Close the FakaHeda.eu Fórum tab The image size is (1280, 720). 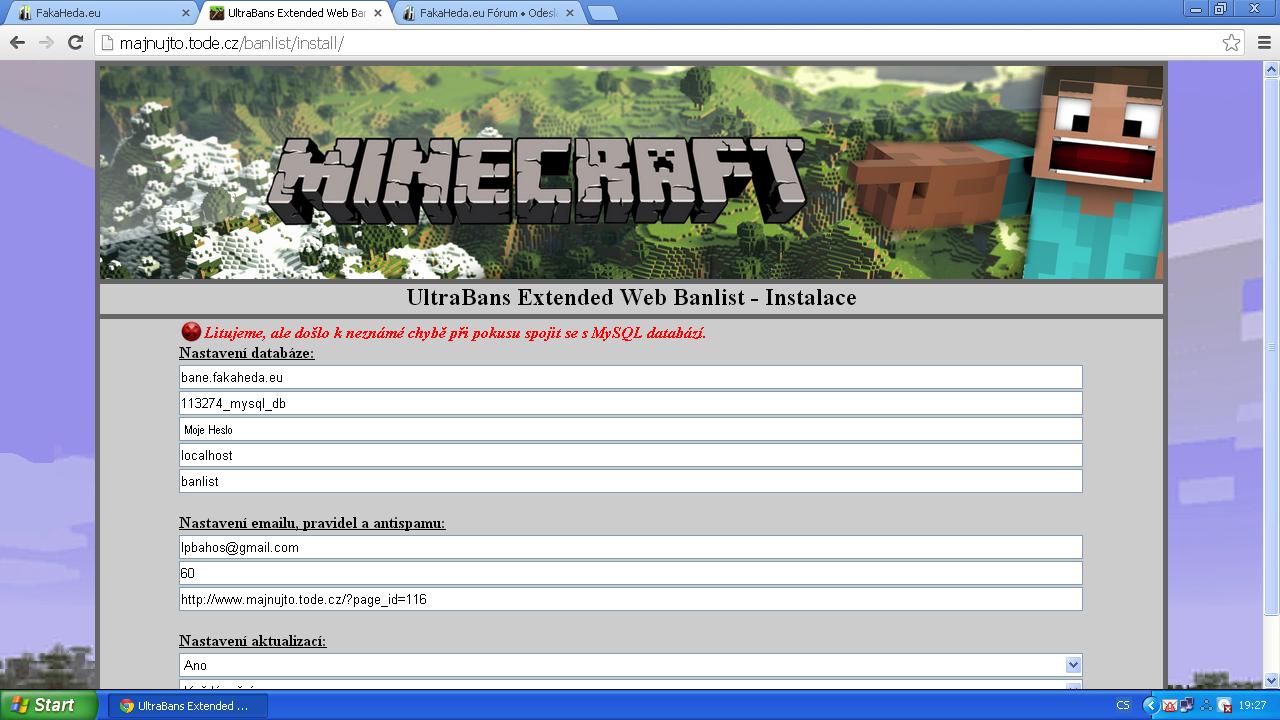(x=571, y=14)
